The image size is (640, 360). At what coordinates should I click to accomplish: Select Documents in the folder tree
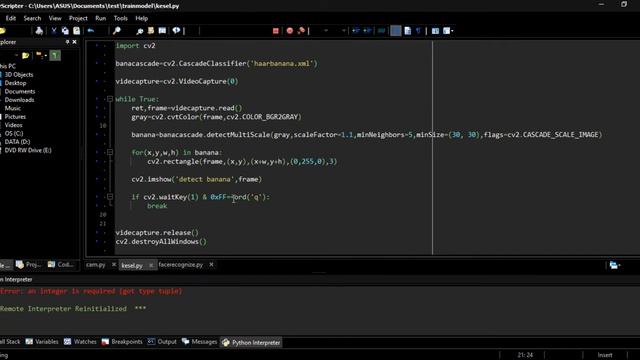[x=20, y=91]
